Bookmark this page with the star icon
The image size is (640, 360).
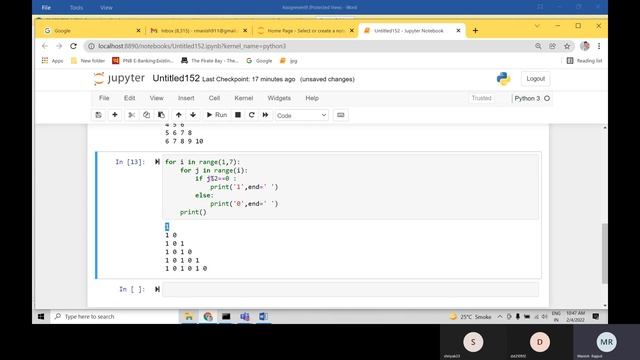[567, 46]
